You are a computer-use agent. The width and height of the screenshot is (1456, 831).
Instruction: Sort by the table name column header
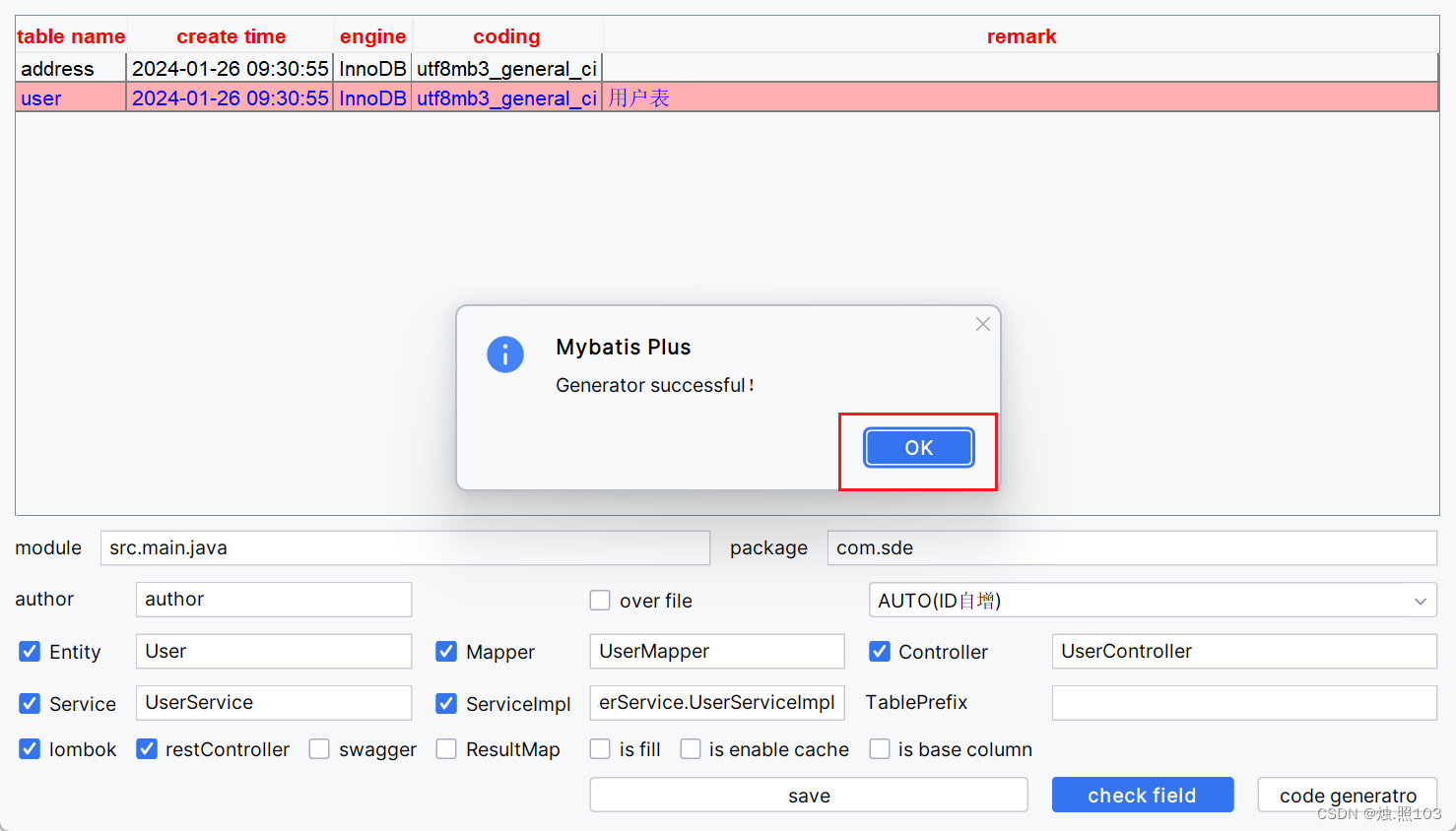tap(71, 36)
